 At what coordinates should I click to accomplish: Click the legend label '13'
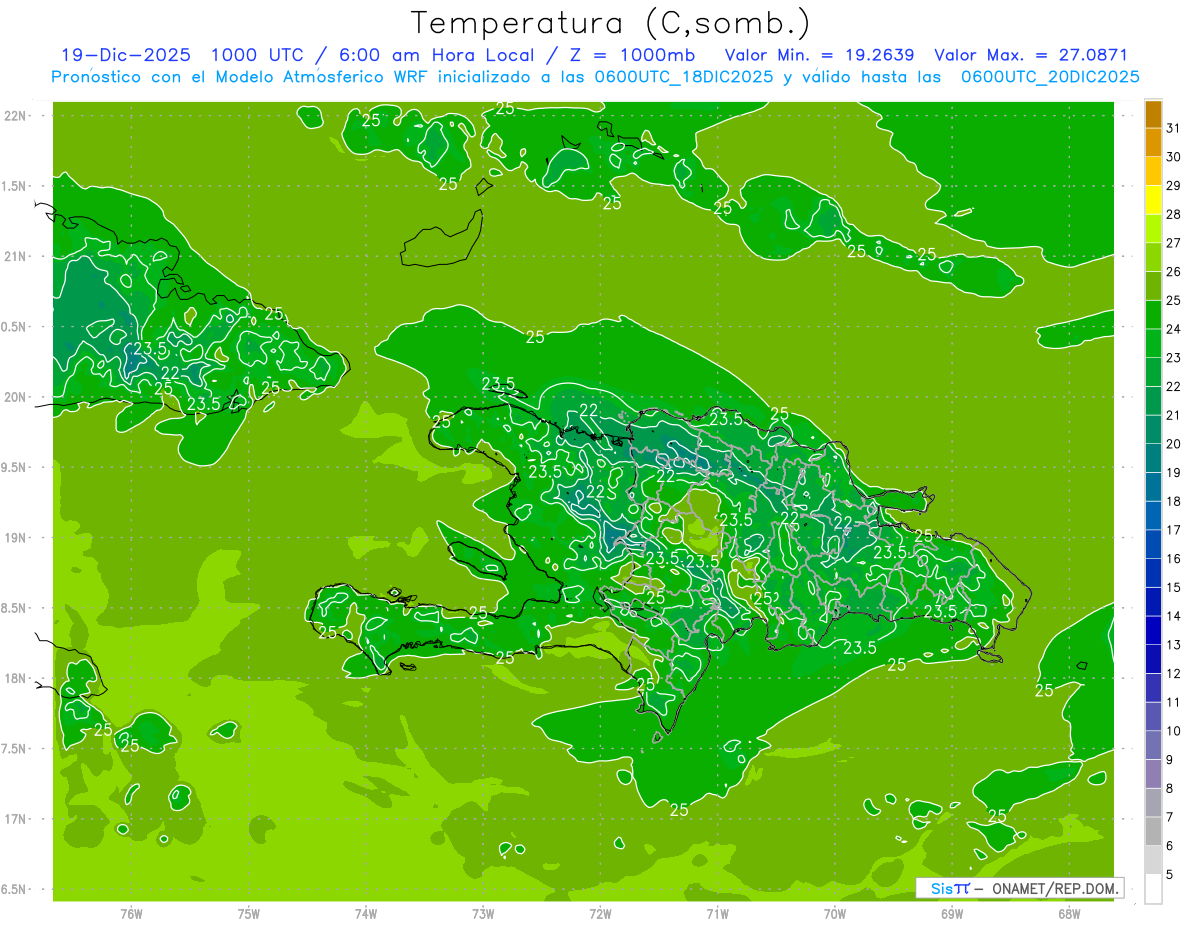coord(1174,645)
